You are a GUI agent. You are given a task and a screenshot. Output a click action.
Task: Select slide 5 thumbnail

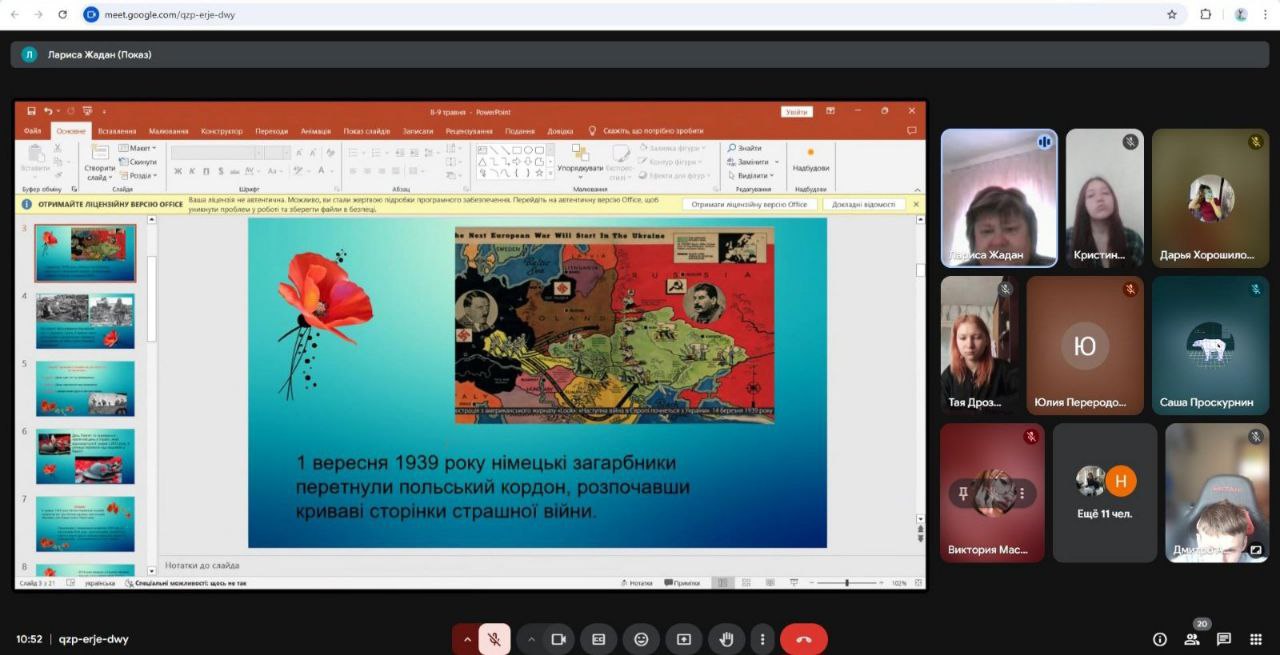[85, 388]
